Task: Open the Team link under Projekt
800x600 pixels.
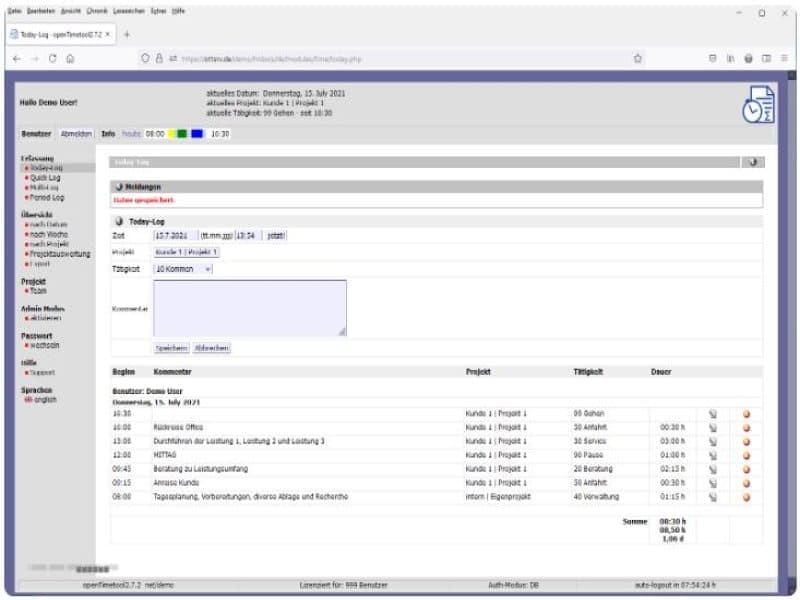Action: tap(38, 291)
